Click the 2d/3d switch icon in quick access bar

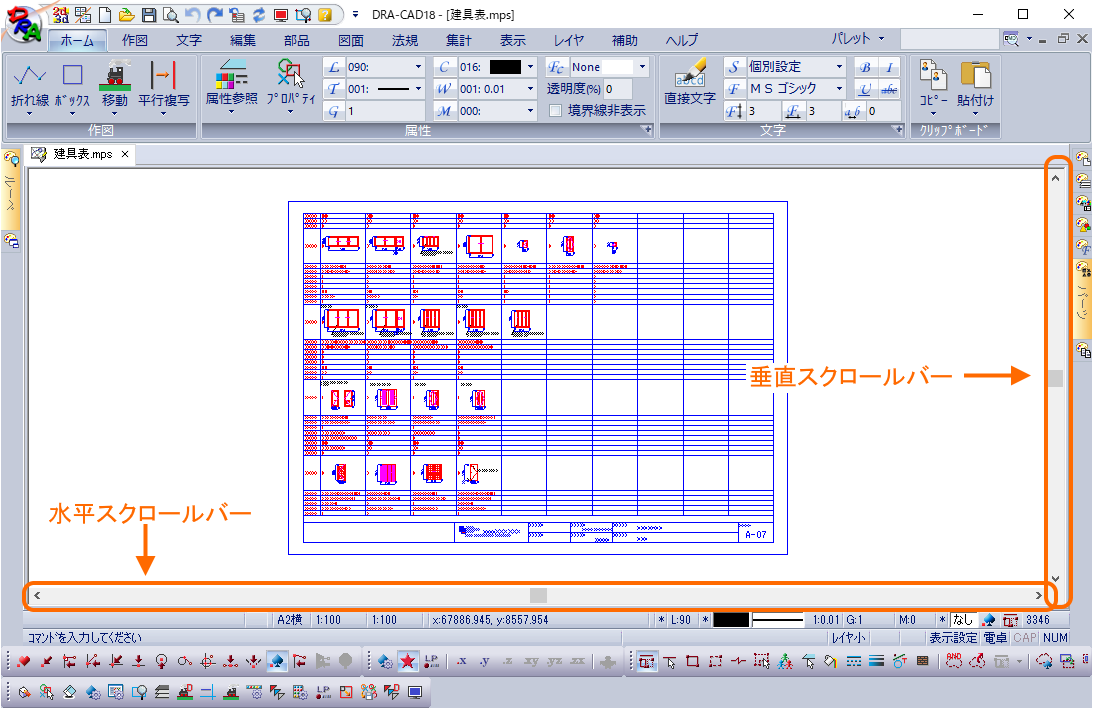[61, 15]
